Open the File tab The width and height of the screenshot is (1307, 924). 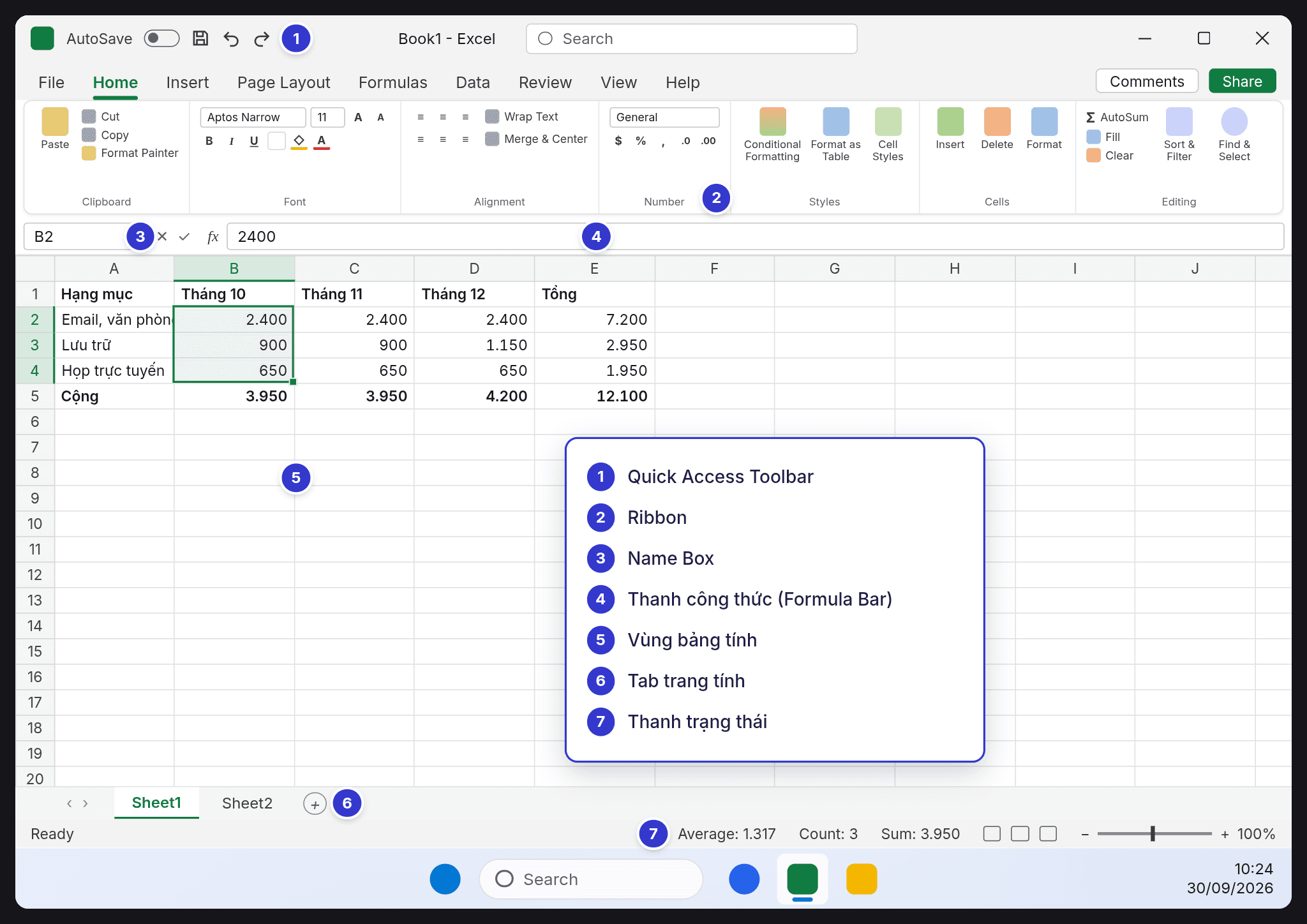[x=51, y=82]
